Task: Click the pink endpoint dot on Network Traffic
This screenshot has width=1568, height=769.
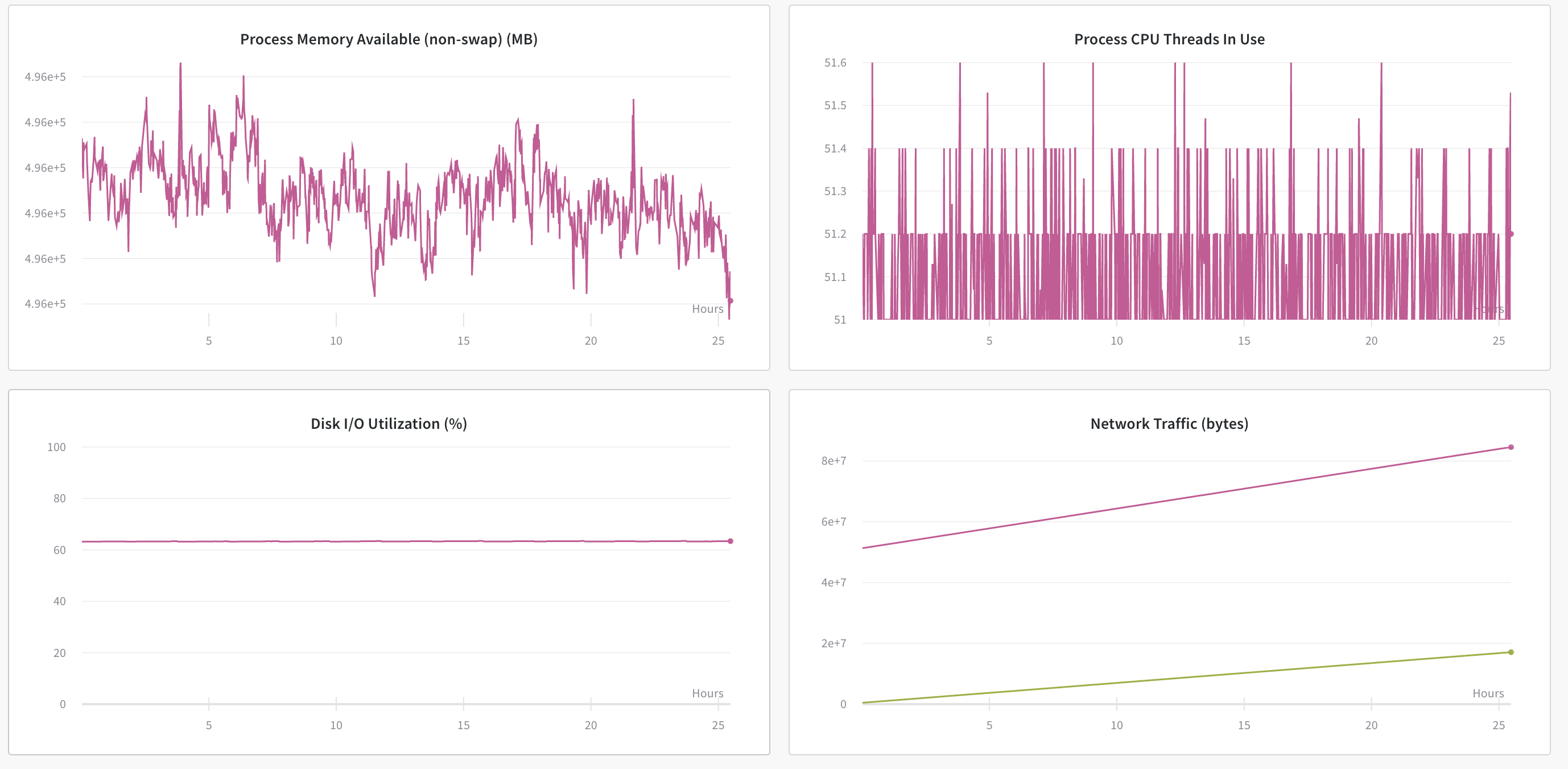Action: [1511, 447]
